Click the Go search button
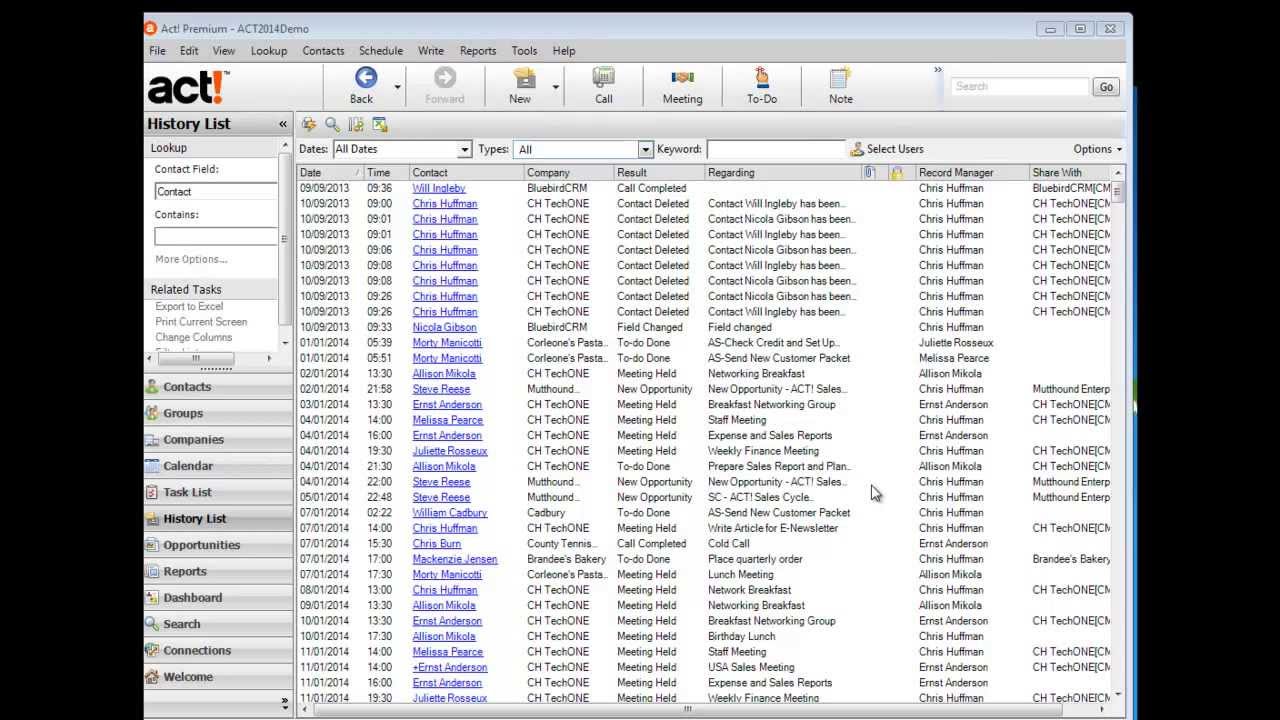The image size is (1280, 720). (x=1106, y=87)
